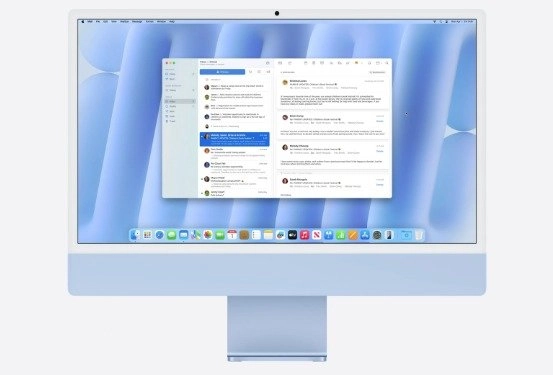Screen dimensions: 553x375
Task: Open the Help menu
Action: [172, 22]
